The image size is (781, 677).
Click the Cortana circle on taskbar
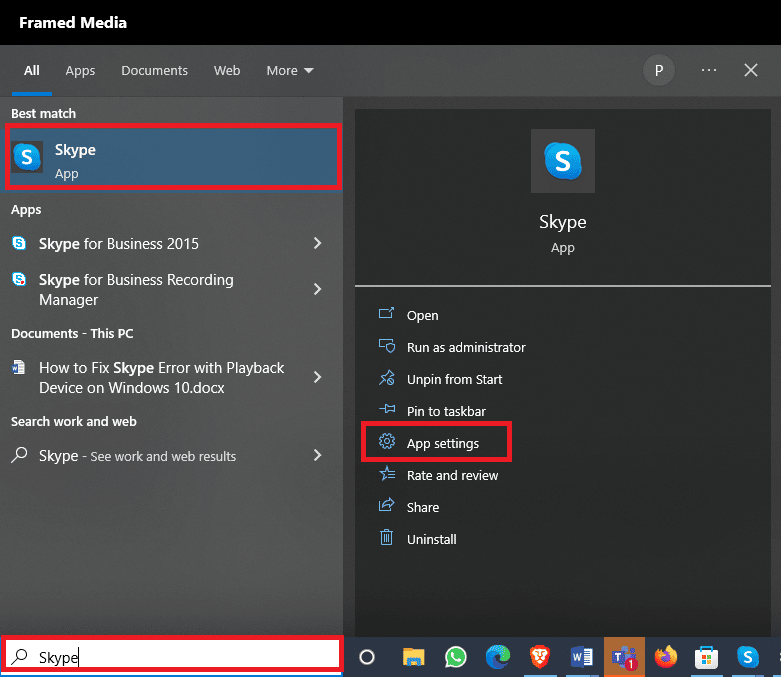(367, 657)
